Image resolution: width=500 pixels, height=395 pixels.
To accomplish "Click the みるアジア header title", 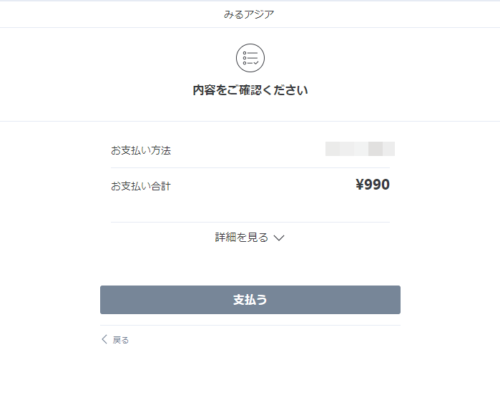I will click(249, 14).
